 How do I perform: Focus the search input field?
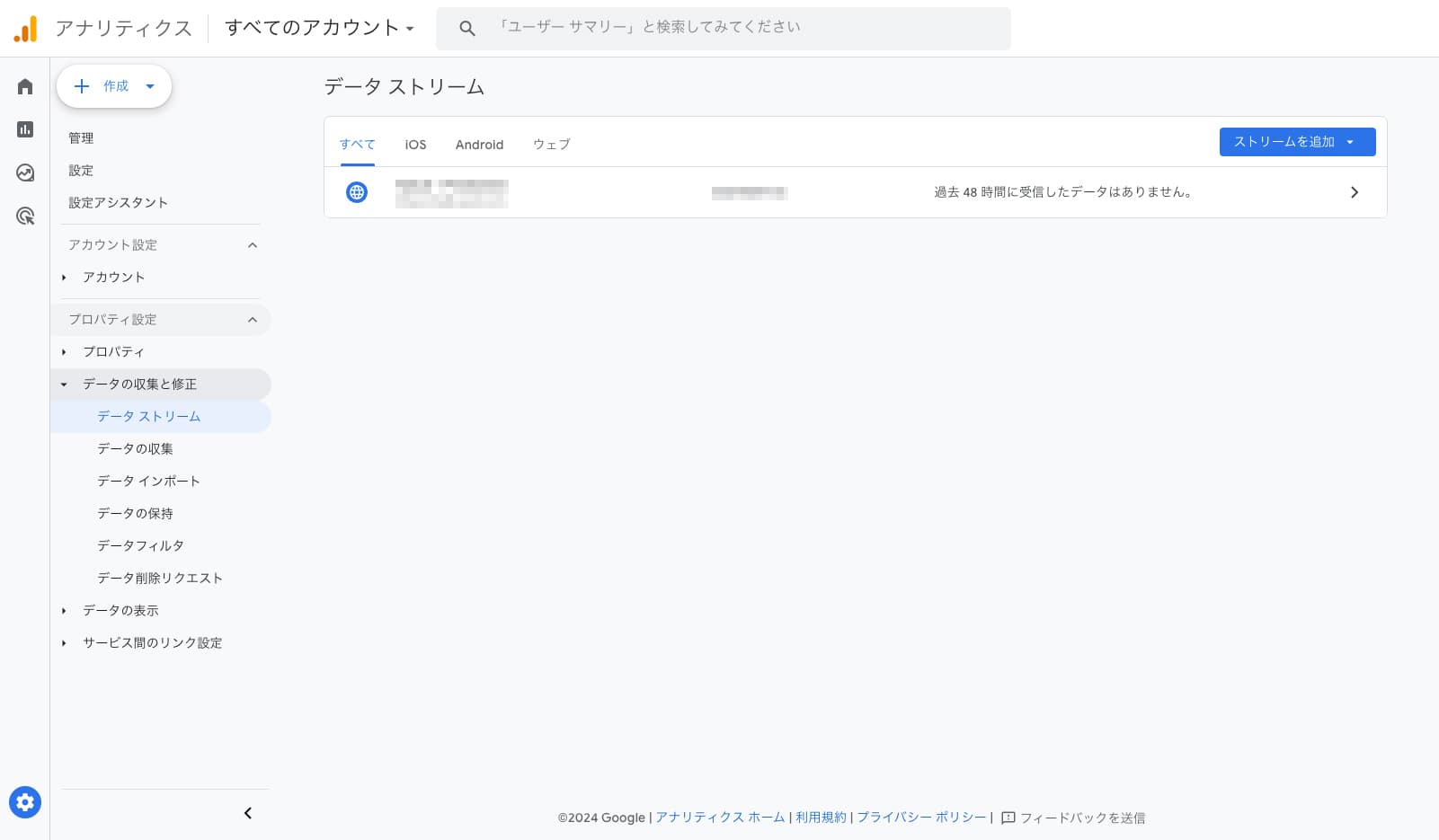pos(737,28)
